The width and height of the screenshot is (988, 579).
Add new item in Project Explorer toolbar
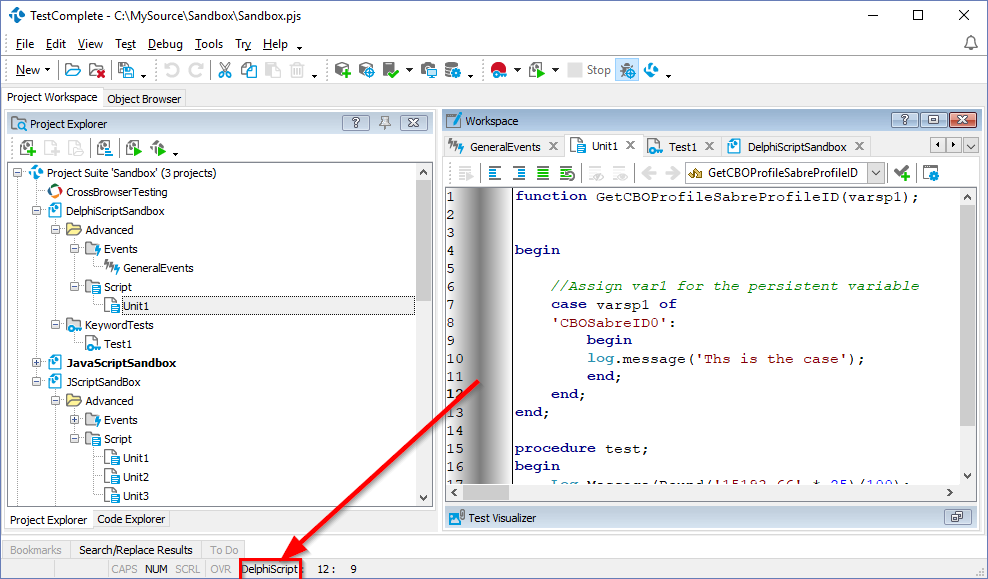click(x=28, y=149)
